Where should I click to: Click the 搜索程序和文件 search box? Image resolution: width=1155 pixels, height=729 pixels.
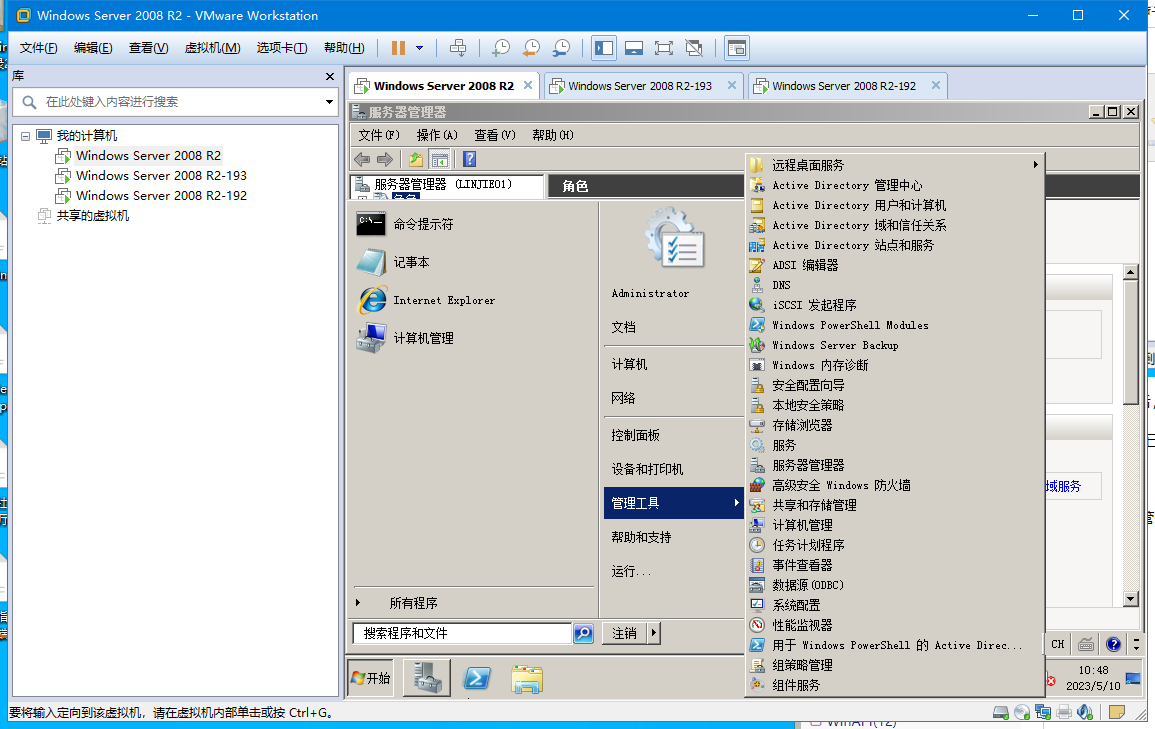tap(463, 633)
